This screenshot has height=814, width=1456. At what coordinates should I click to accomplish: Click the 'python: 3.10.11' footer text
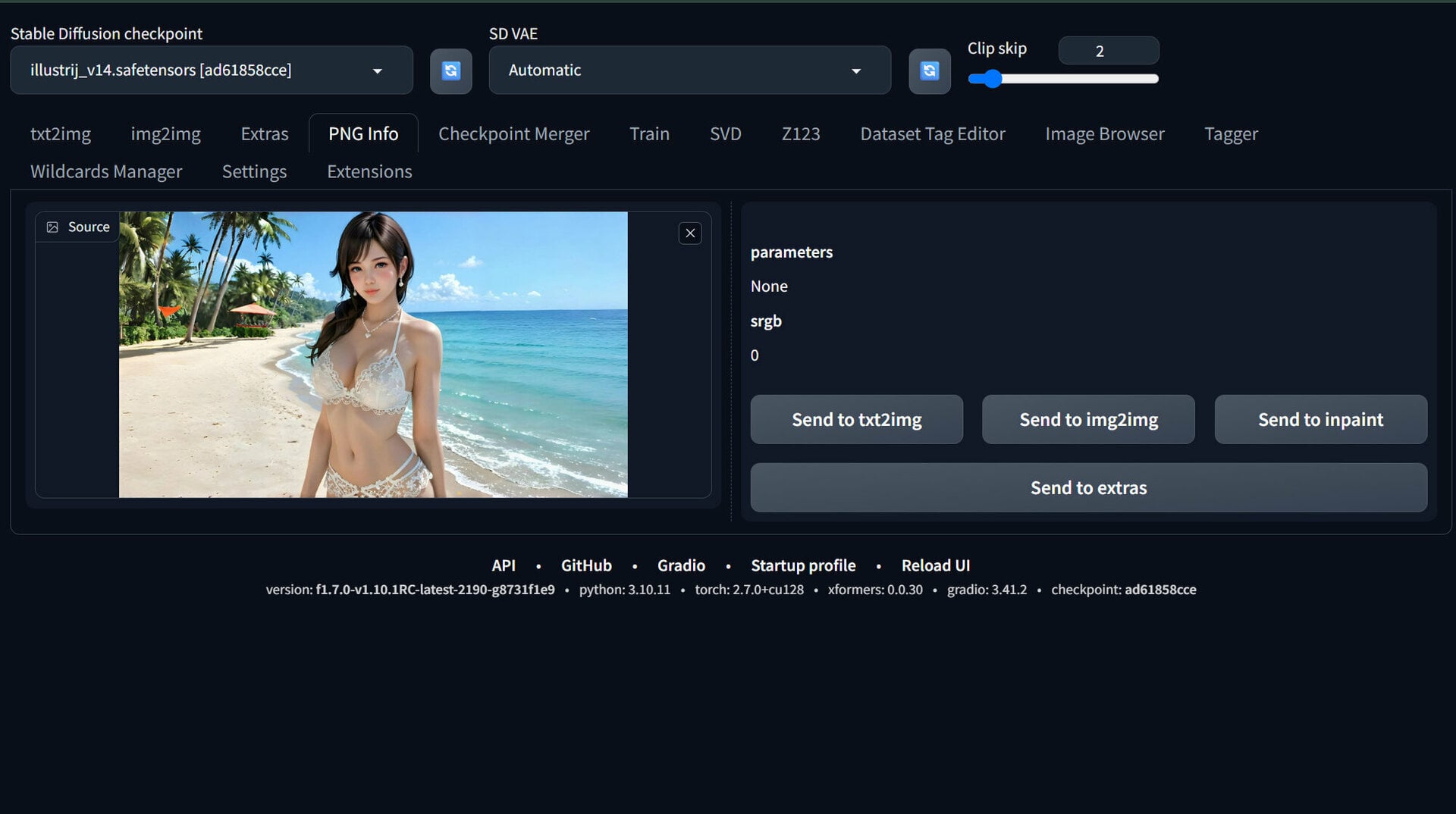[x=625, y=590]
